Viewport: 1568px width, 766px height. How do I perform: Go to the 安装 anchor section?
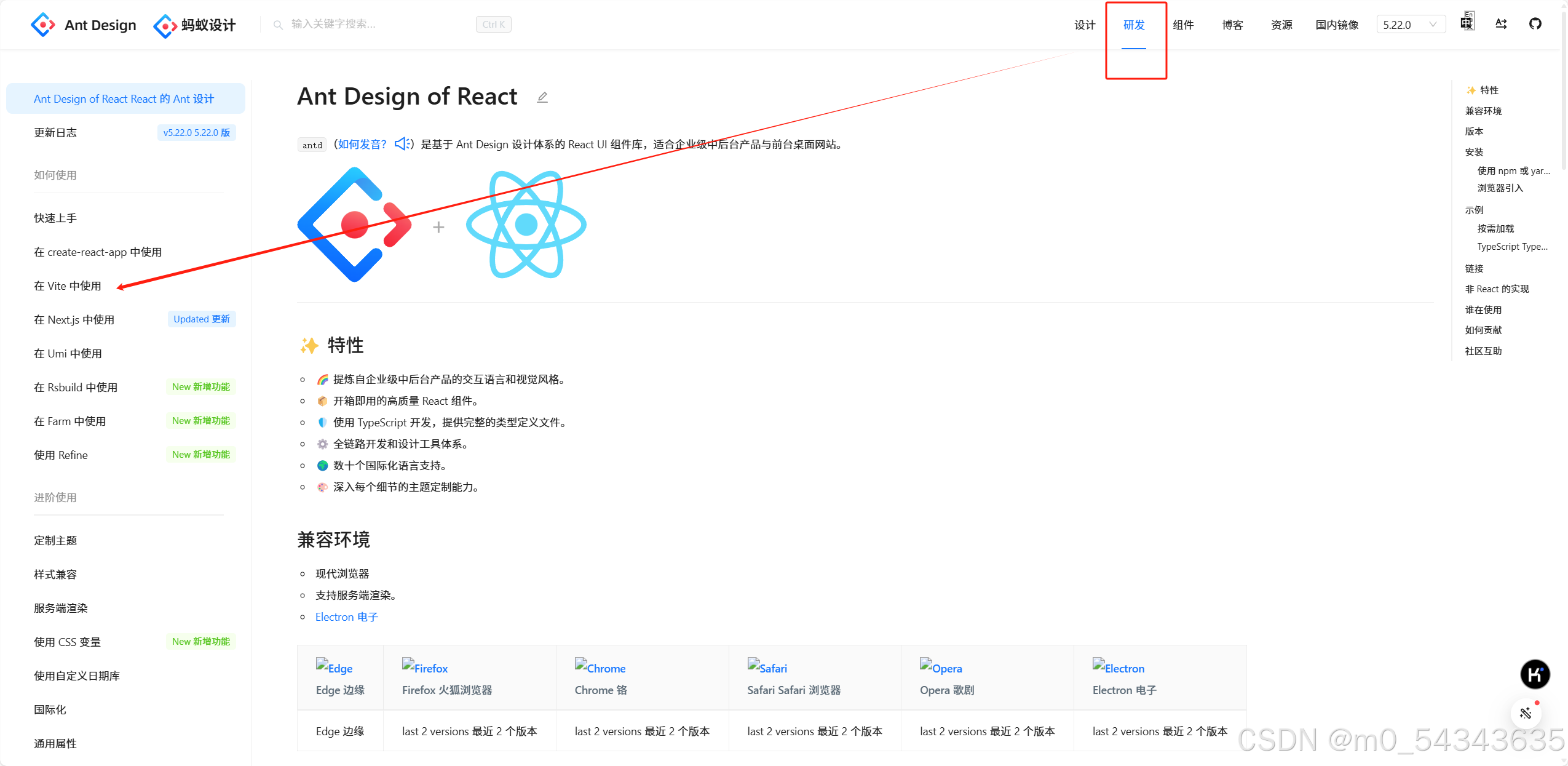click(1474, 152)
